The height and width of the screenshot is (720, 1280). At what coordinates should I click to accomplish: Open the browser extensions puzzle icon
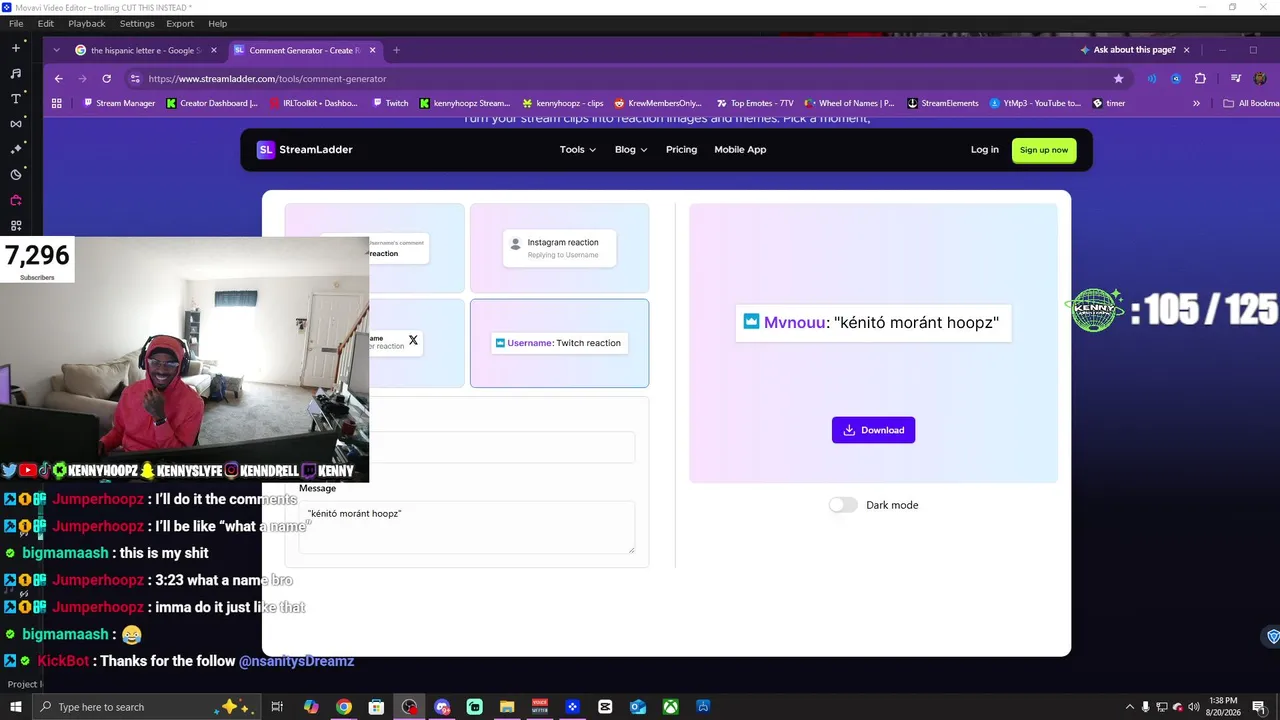pyautogui.click(x=1201, y=79)
